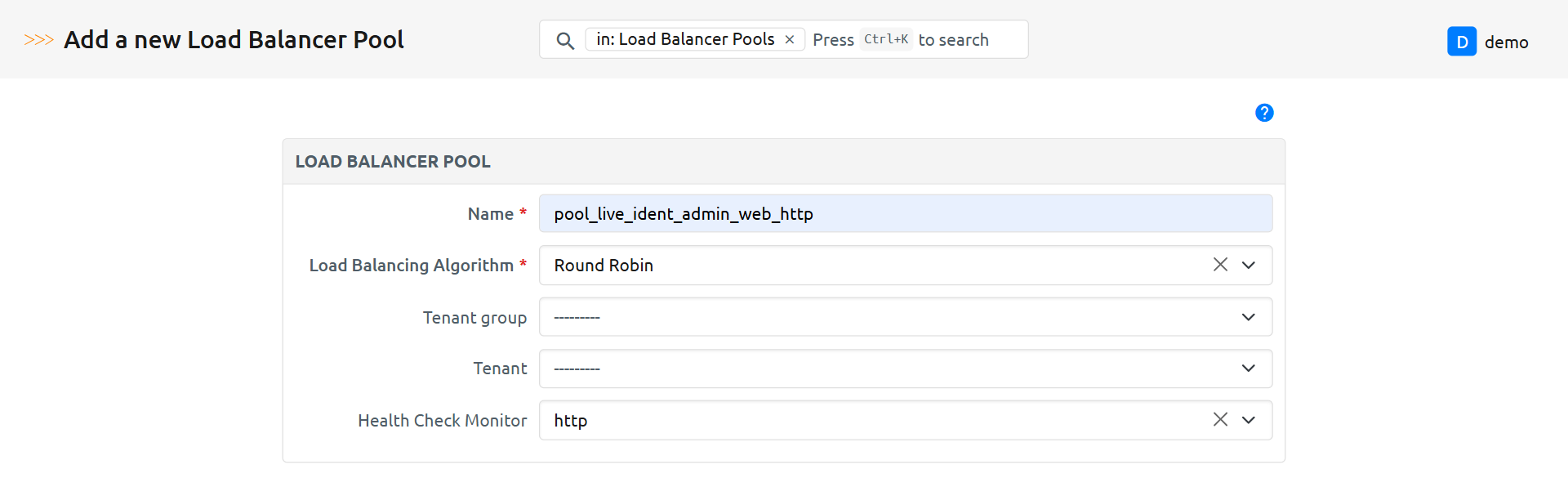The image size is (1568, 478).
Task: Click the Load Balancing Algorithm label
Action: pyautogui.click(x=411, y=266)
